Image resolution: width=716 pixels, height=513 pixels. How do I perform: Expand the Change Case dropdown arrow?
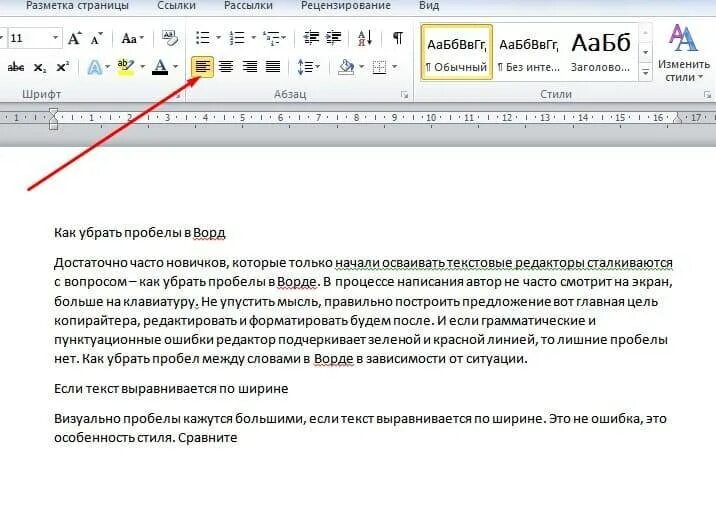(142, 38)
